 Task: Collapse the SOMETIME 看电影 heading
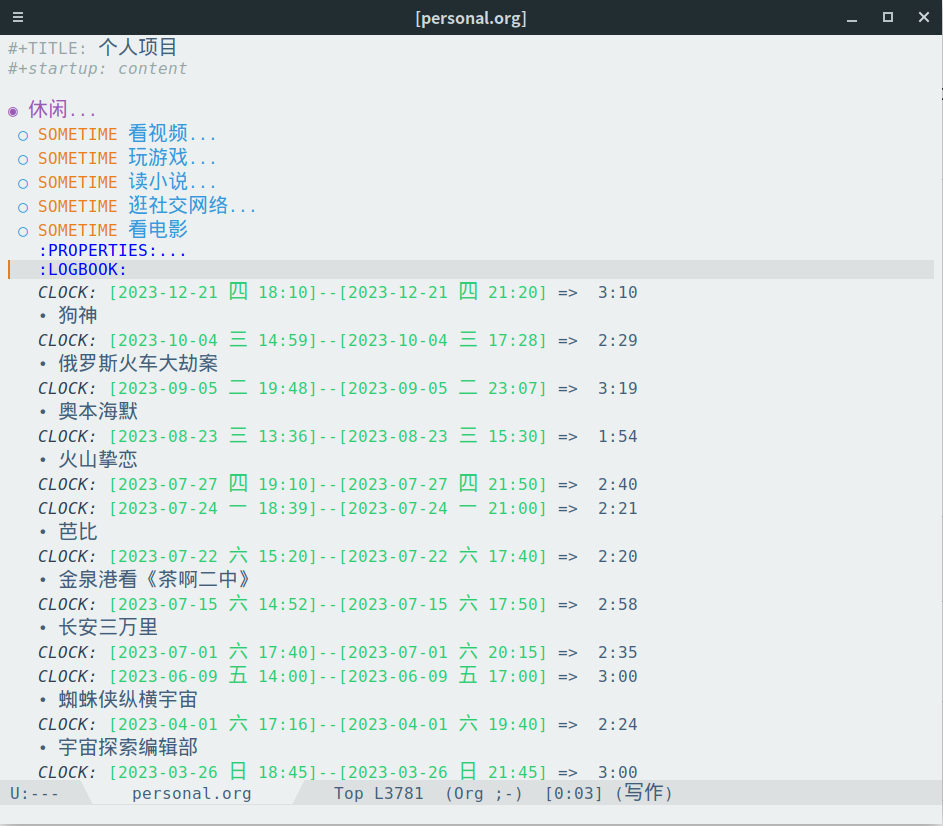tap(158, 230)
